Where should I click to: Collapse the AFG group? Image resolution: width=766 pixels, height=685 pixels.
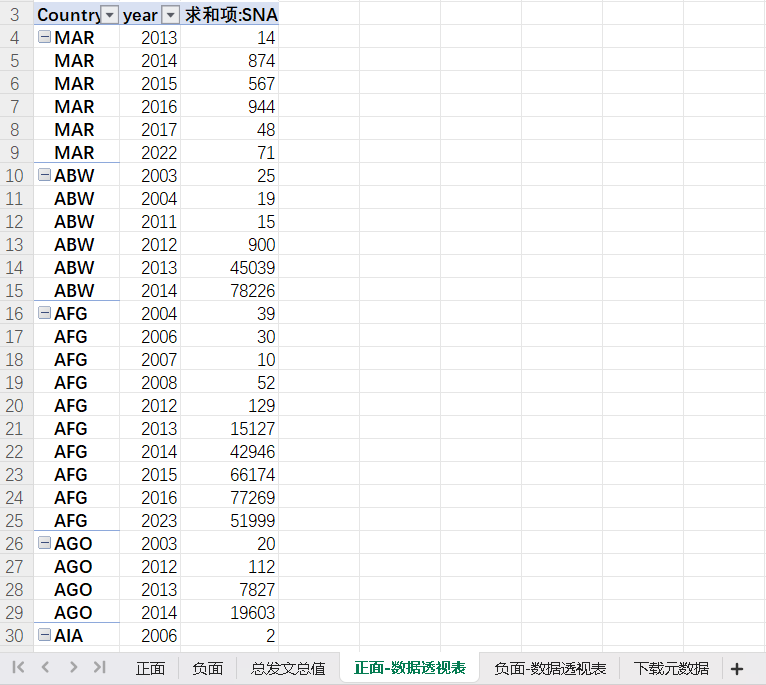pos(44,313)
